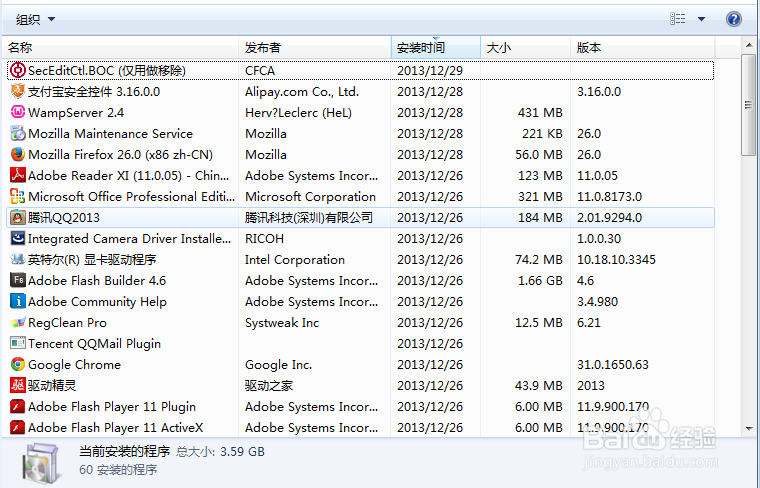The width and height of the screenshot is (760, 488).
Task: Click the Adobe Community Help icon
Action: pos(18,301)
